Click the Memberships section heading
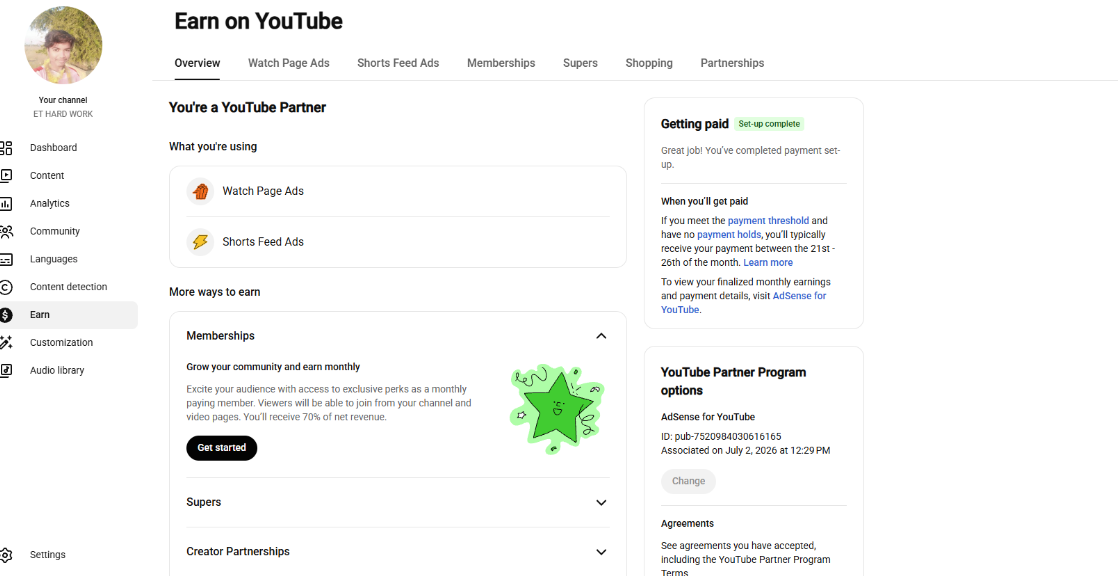The image size is (1118, 576). [x=220, y=336]
